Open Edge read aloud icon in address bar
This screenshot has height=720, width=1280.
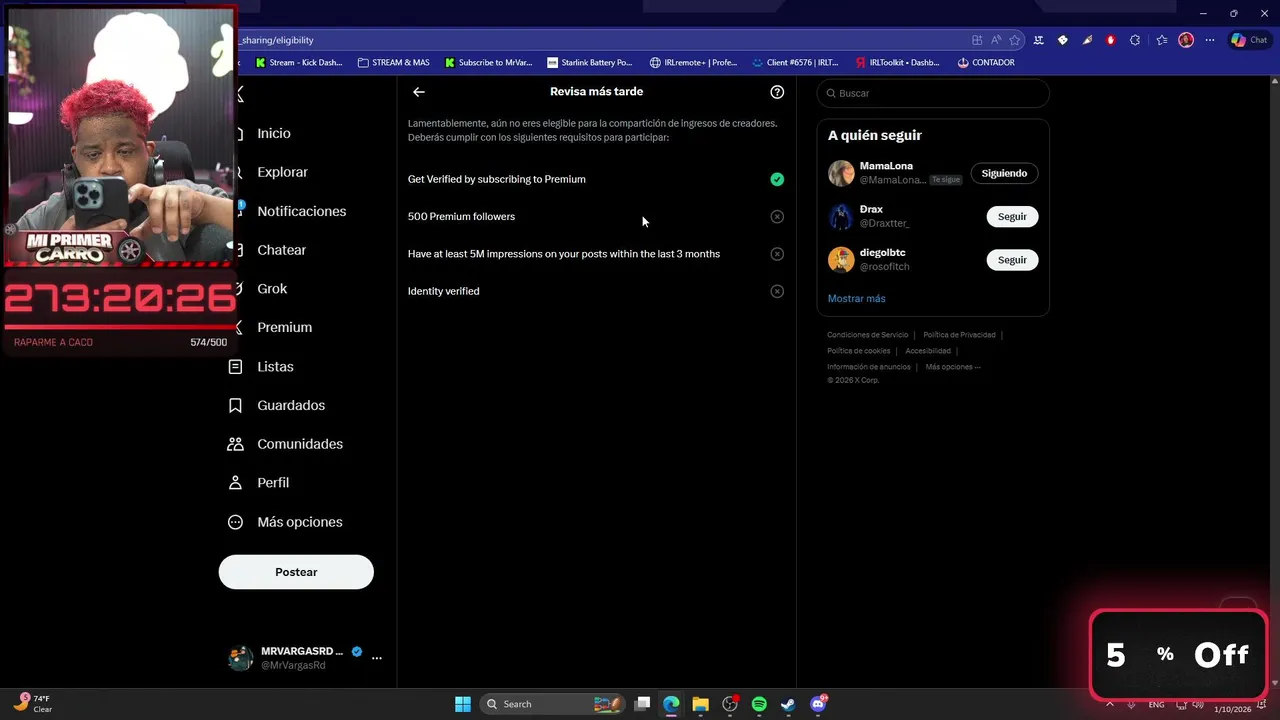tap(996, 40)
